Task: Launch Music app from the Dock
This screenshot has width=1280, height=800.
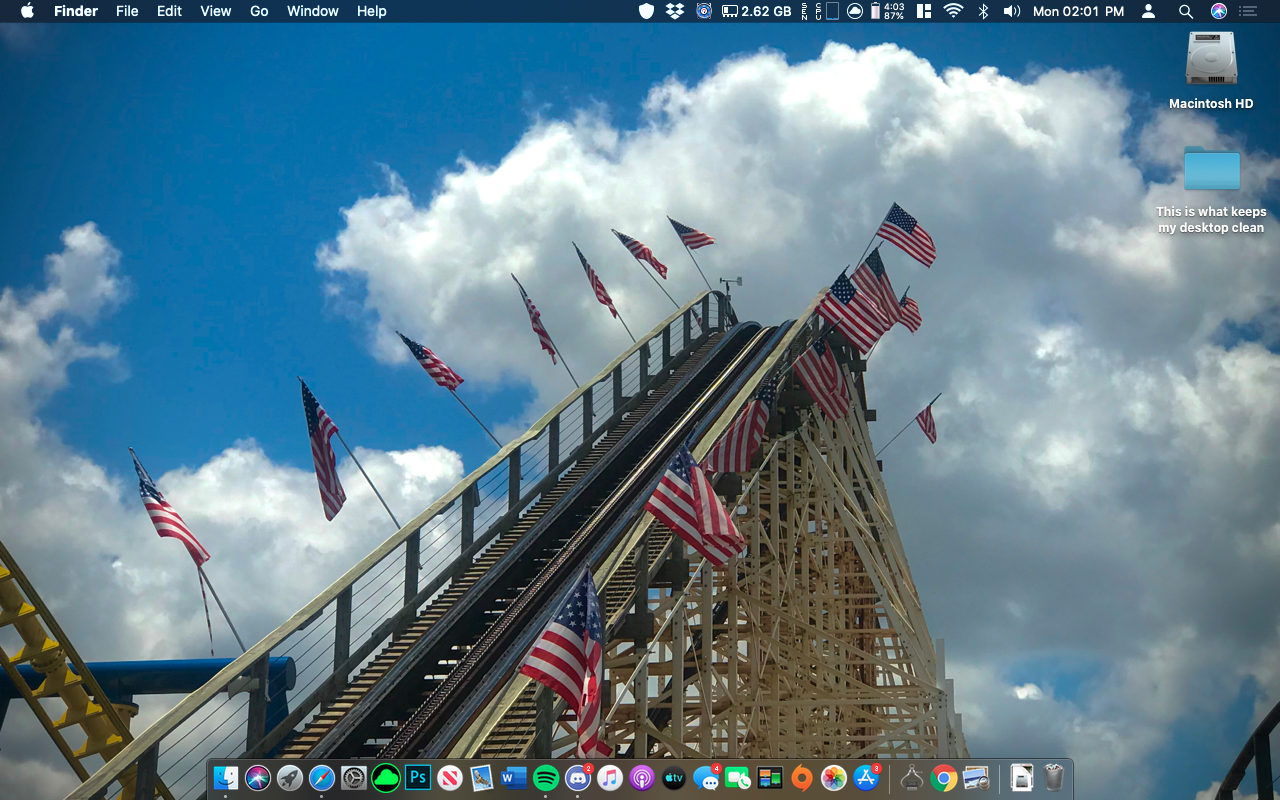Action: coord(610,777)
